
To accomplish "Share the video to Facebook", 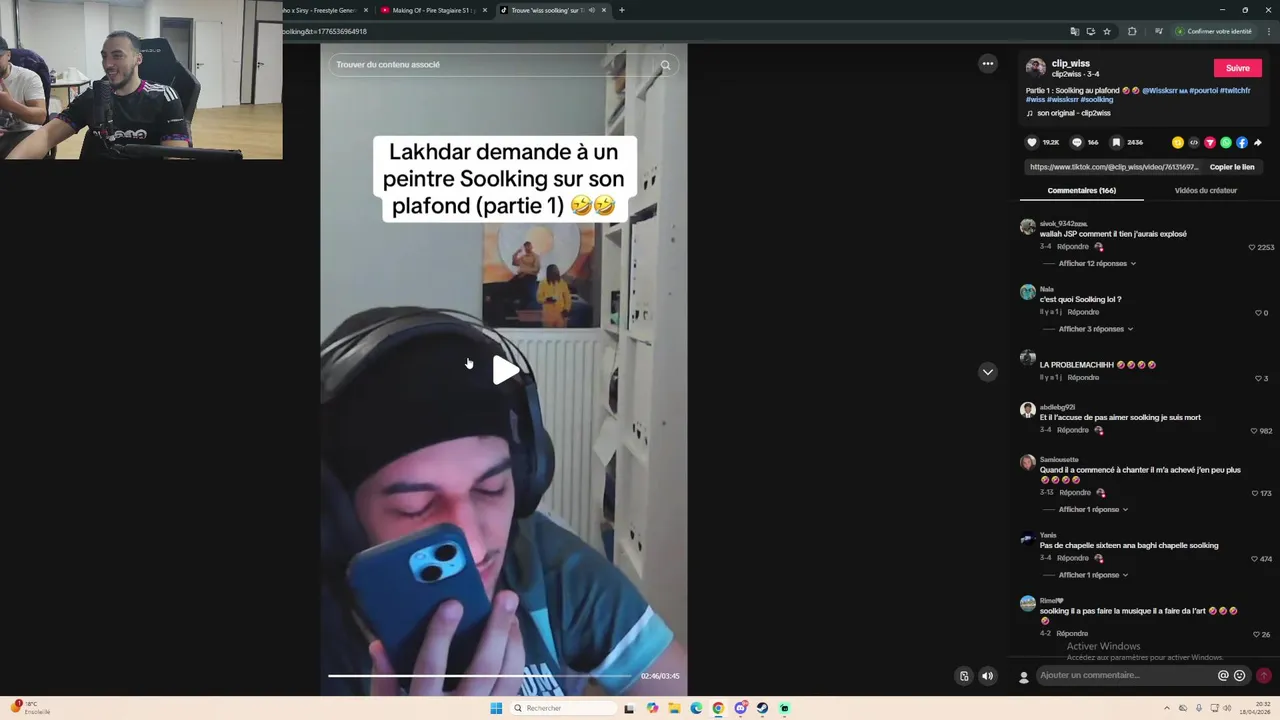I will [x=1242, y=142].
